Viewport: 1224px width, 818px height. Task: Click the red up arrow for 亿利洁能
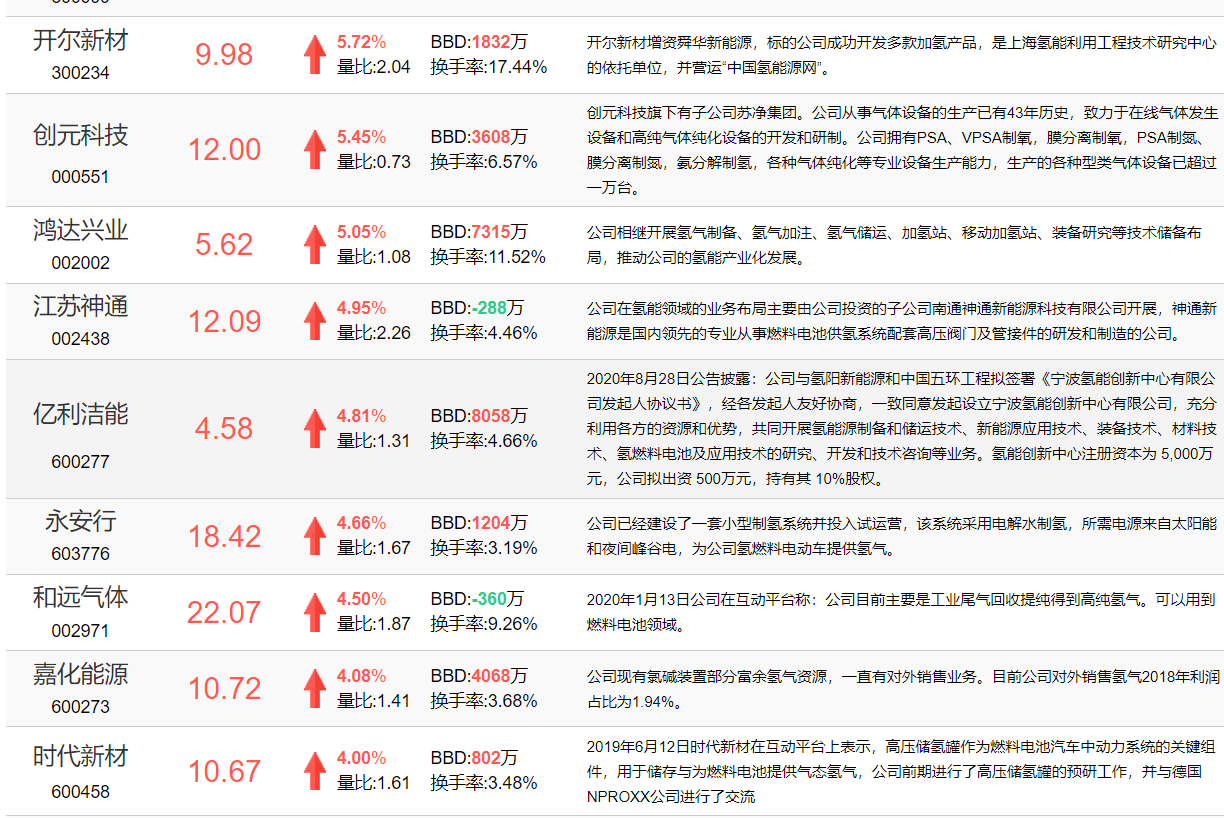[315, 428]
